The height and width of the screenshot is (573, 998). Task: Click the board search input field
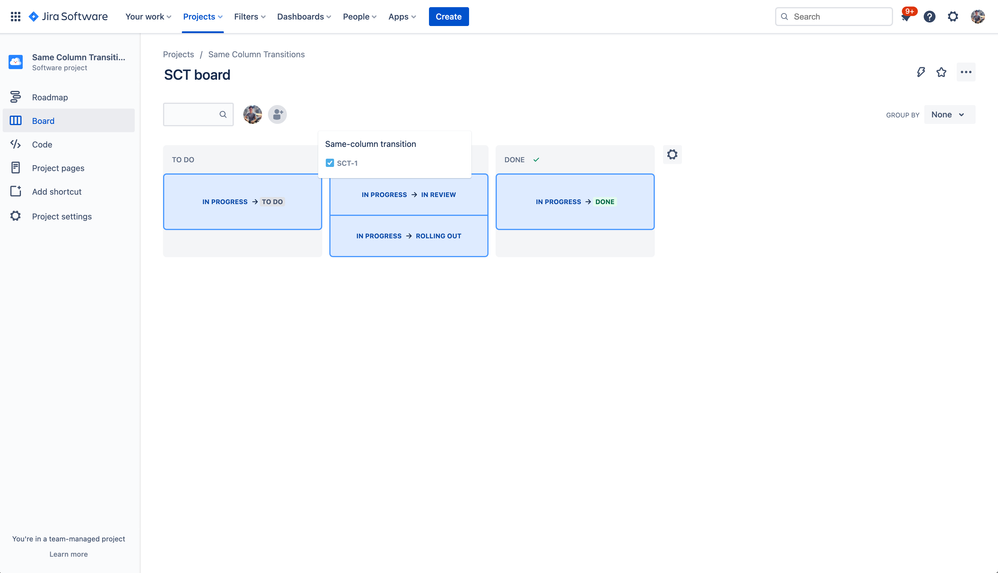[198, 115]
